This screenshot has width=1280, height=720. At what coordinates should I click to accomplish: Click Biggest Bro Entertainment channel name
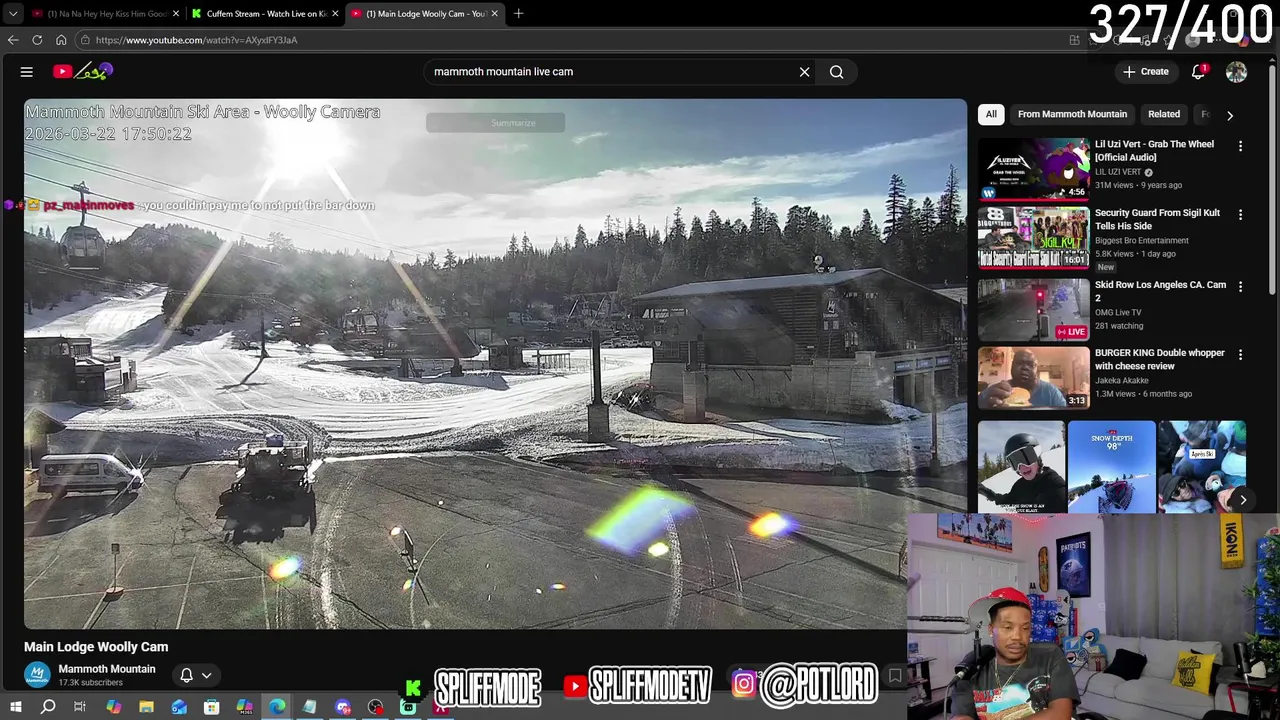point(1142,241)
